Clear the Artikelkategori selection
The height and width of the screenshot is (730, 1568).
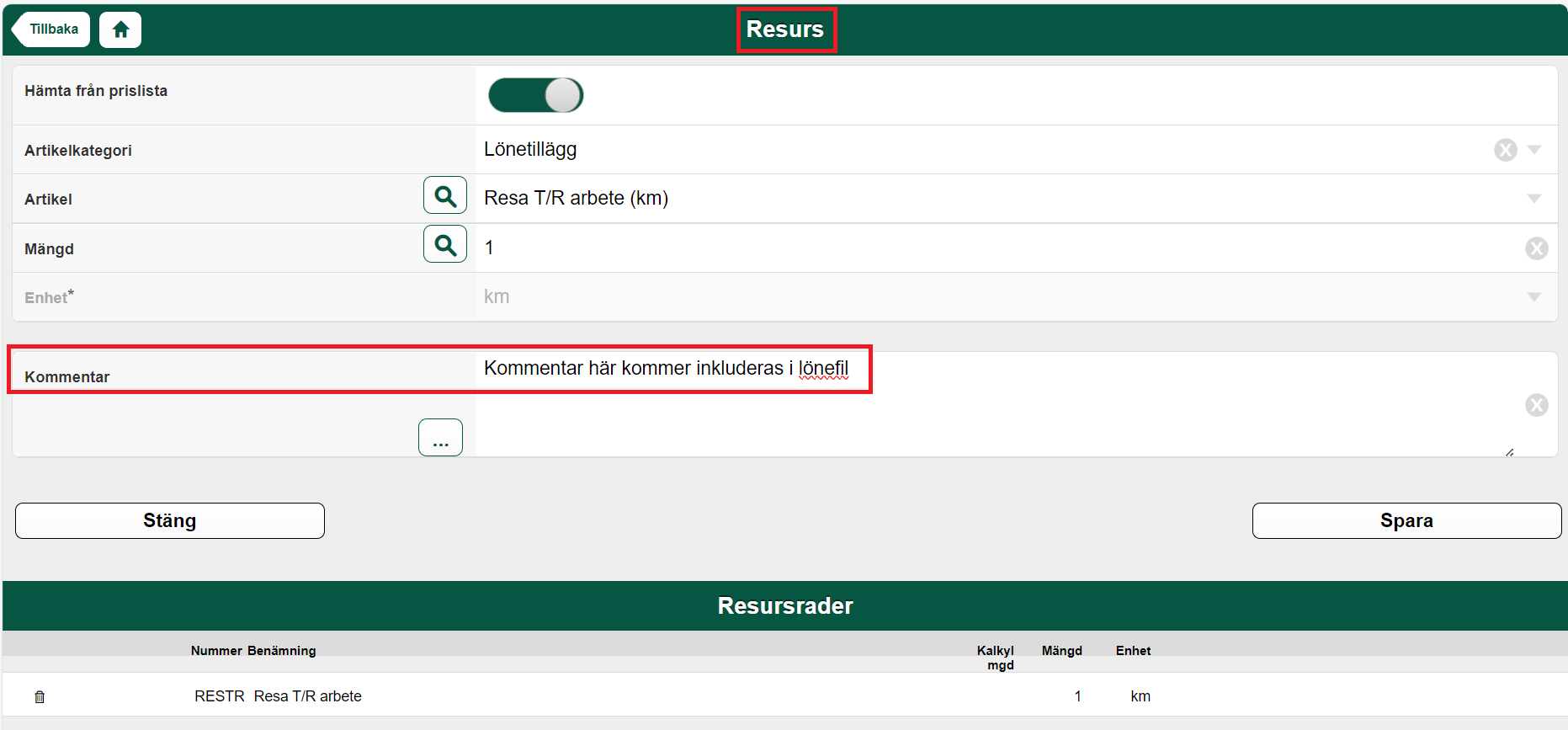(x=1505, y=150)
